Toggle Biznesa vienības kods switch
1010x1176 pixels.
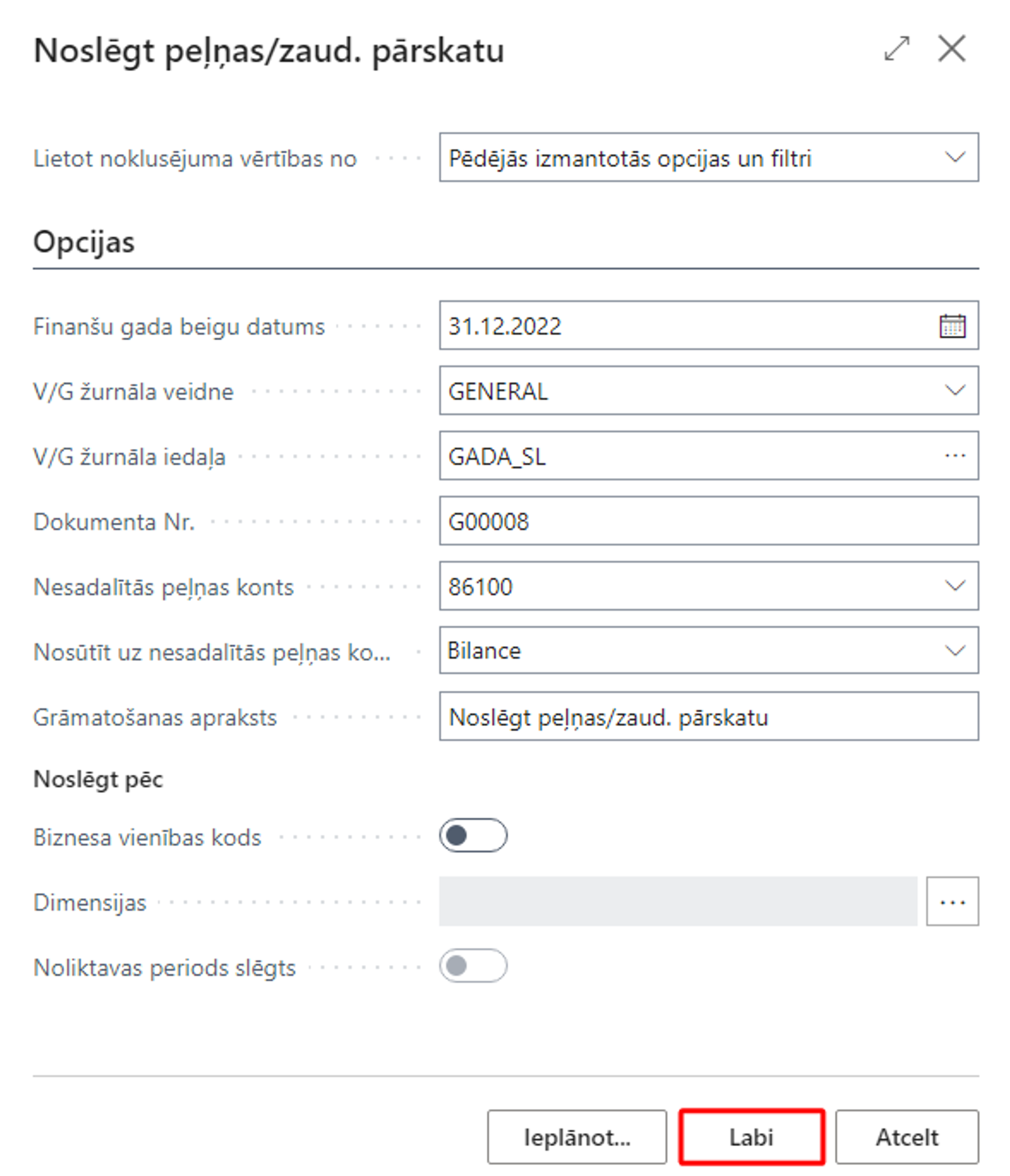pyautogui.click(x=473, y=836)
